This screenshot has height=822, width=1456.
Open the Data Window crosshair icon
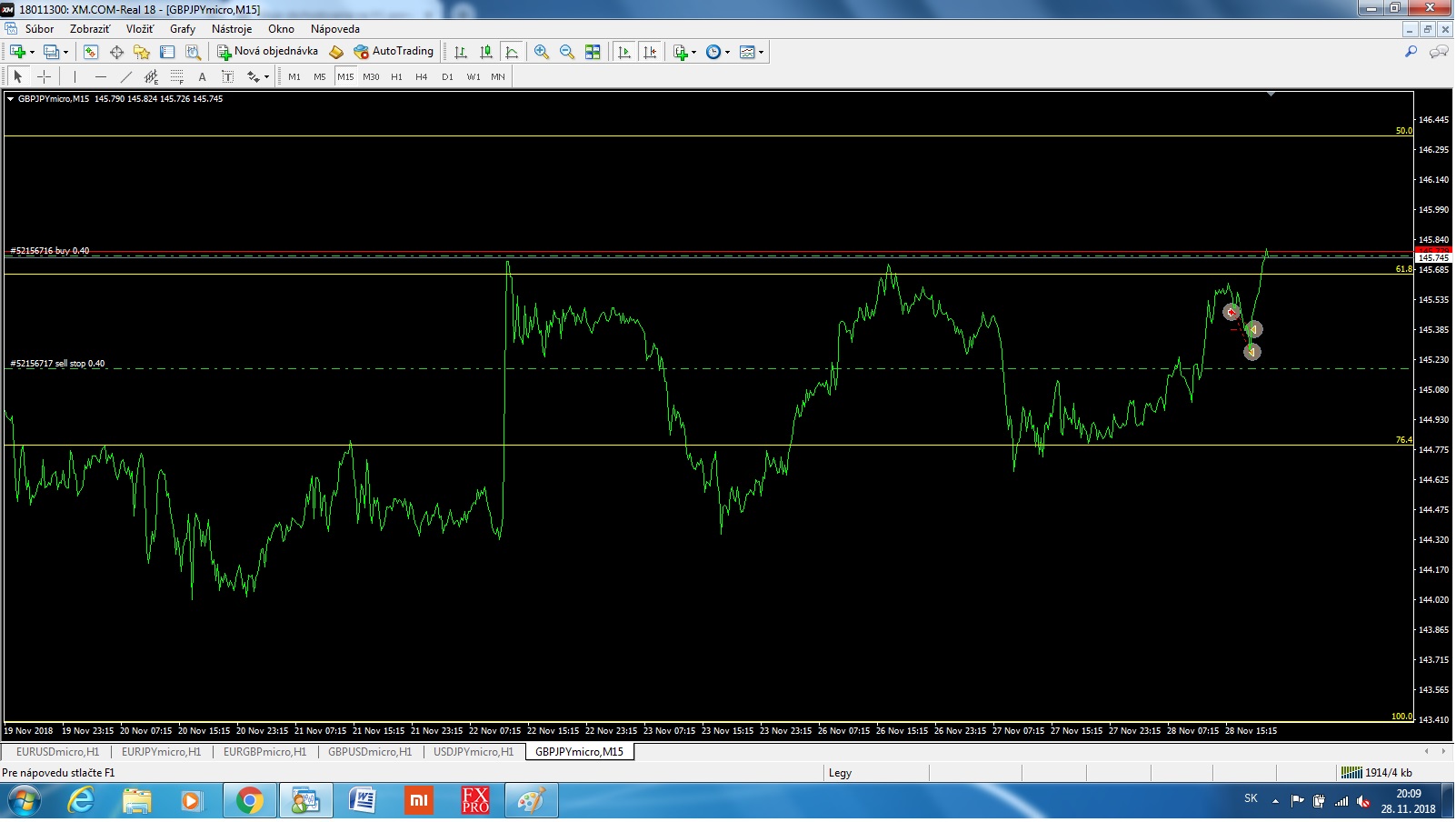116,52
